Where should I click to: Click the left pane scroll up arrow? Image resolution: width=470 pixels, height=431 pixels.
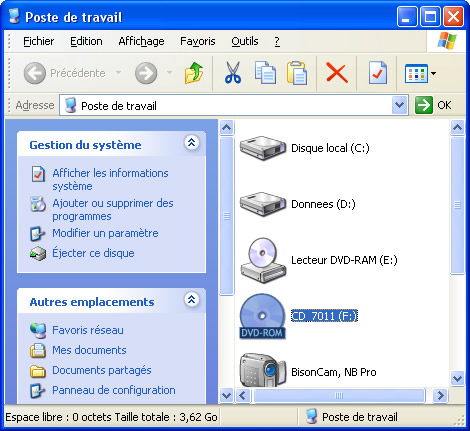pyautogui.click(x=227, y=127)
